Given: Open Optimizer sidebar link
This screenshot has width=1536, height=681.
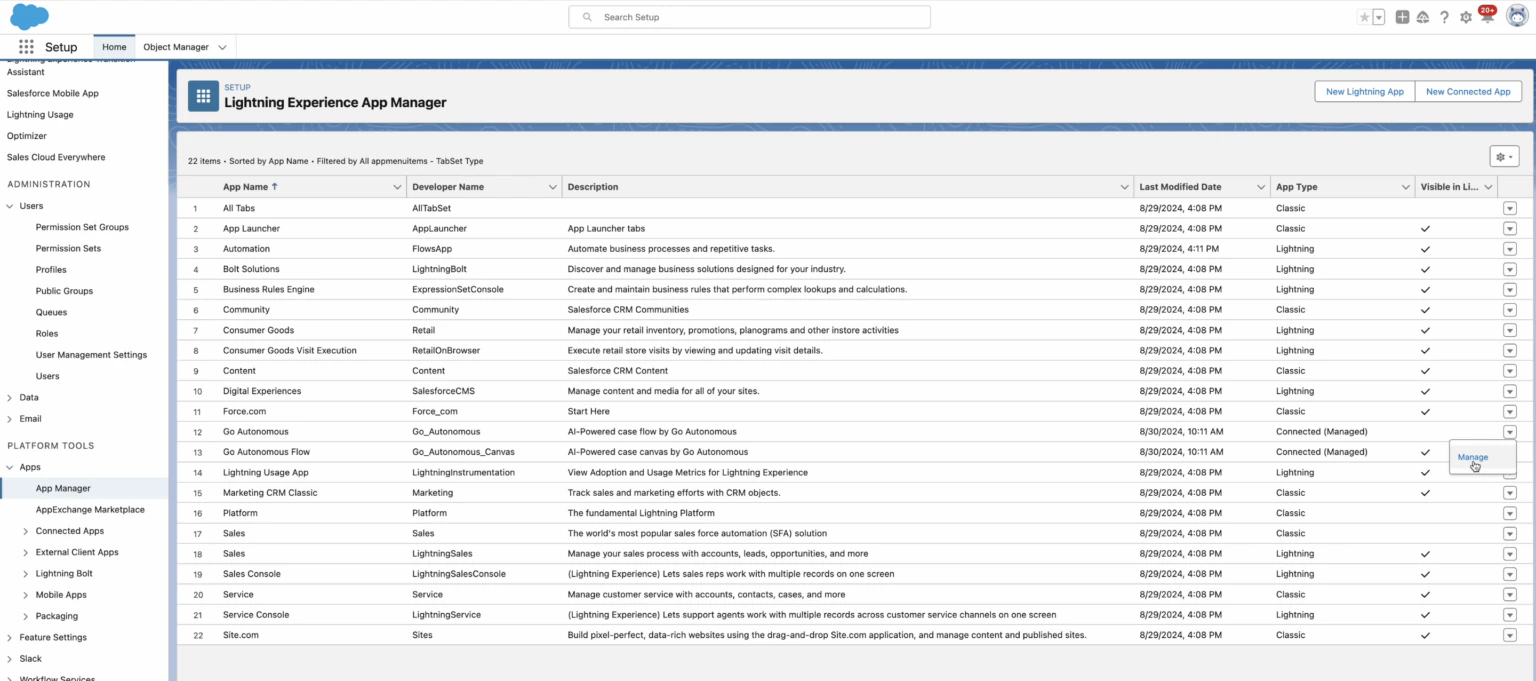Looking at the screenshot, I should tap(27, 136).
